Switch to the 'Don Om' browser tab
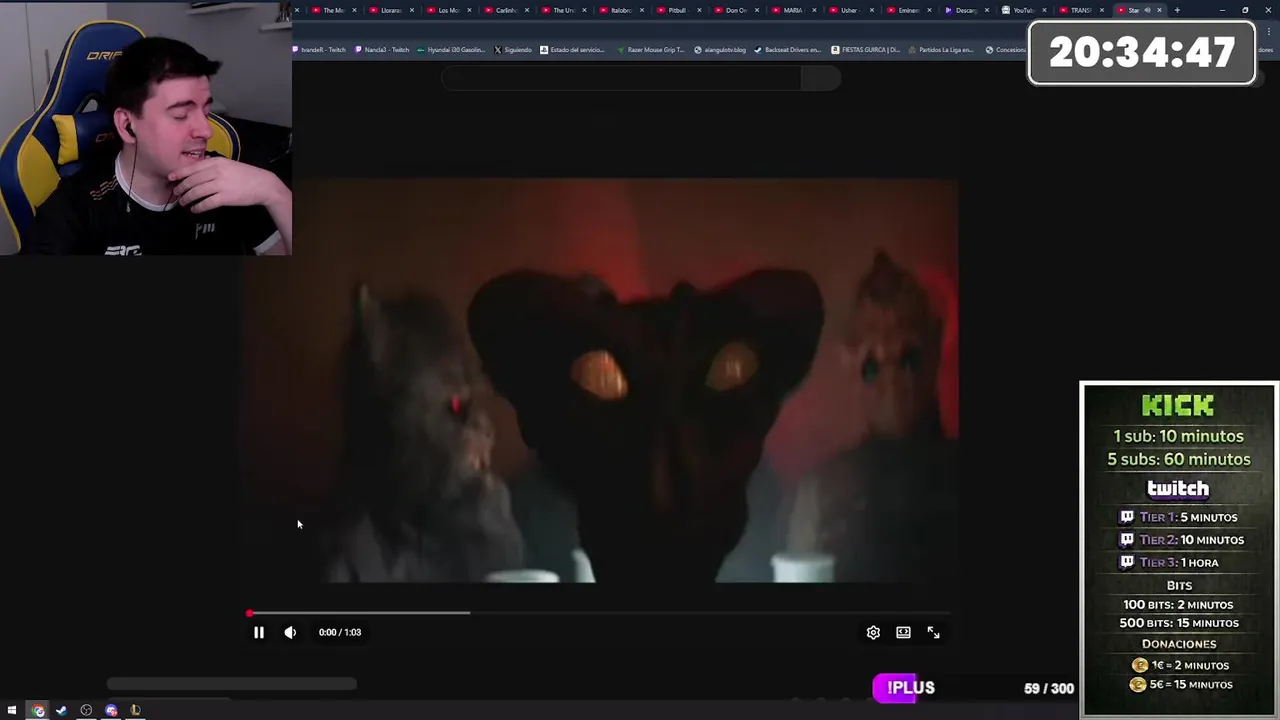Viewport: 1280px width, 720px height. pos(735,10)
